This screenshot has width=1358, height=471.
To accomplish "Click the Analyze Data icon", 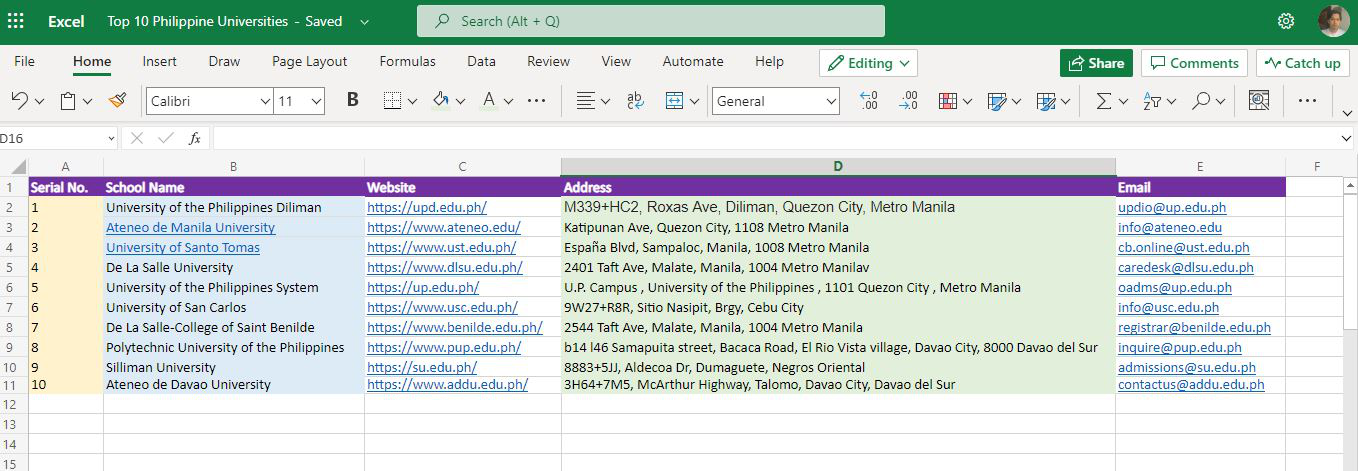I will click(x=1258, y=101).
